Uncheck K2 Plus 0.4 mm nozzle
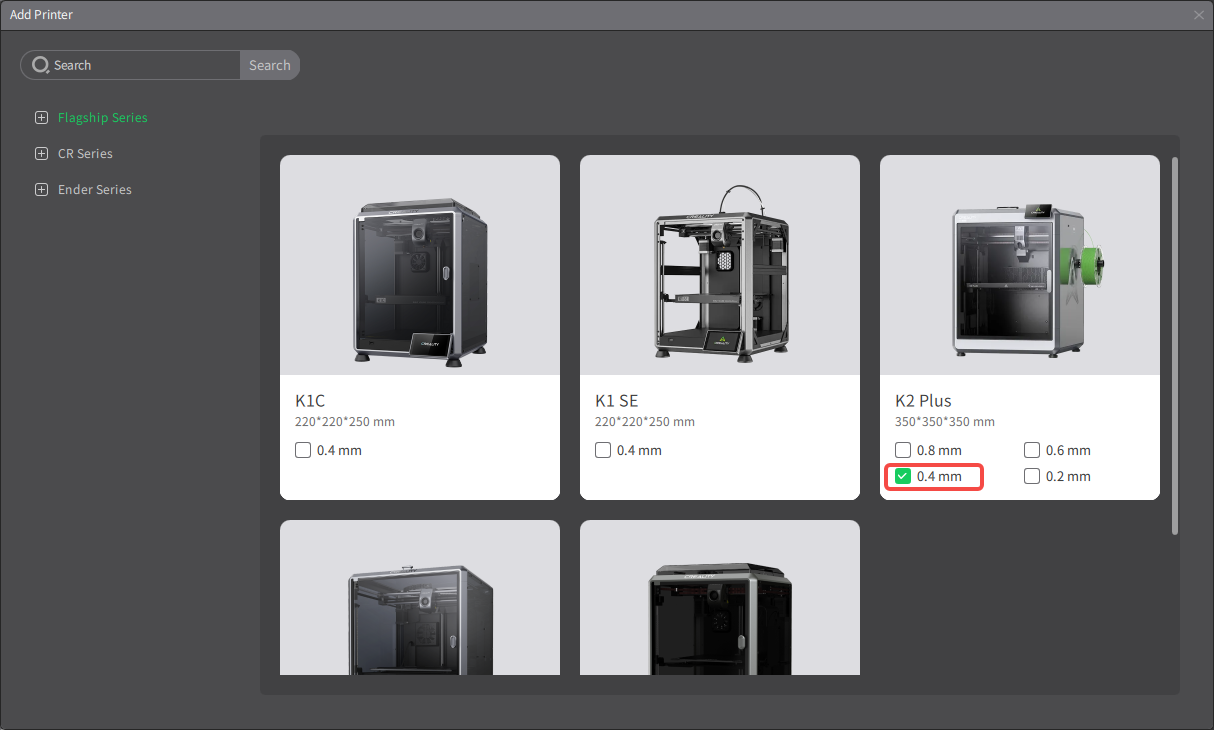The height and width of the screenshot is (730, 1214). pyautogui.click(x=903, y=477)
